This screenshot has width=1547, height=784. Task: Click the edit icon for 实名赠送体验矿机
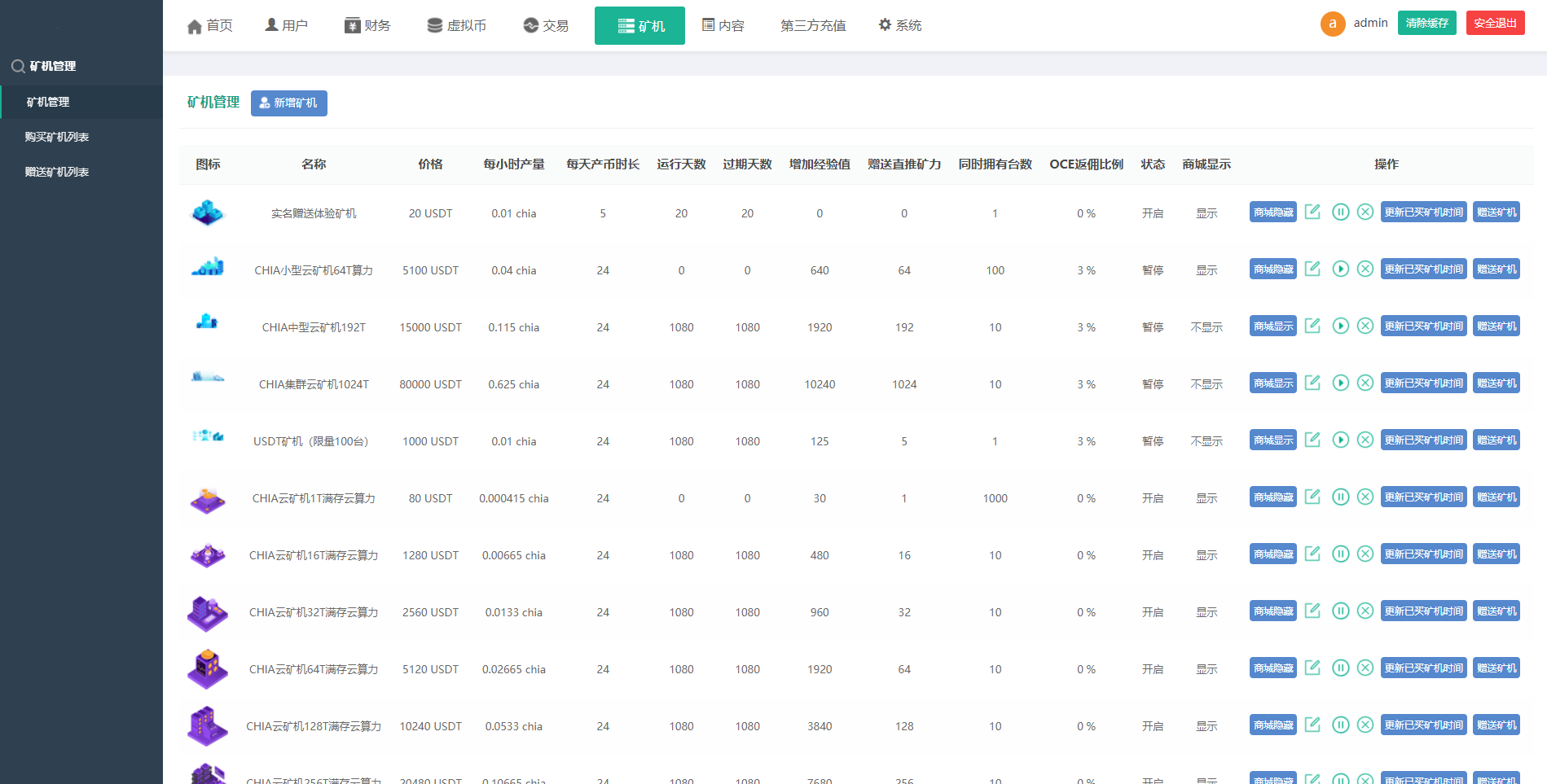pos(1312,212)
